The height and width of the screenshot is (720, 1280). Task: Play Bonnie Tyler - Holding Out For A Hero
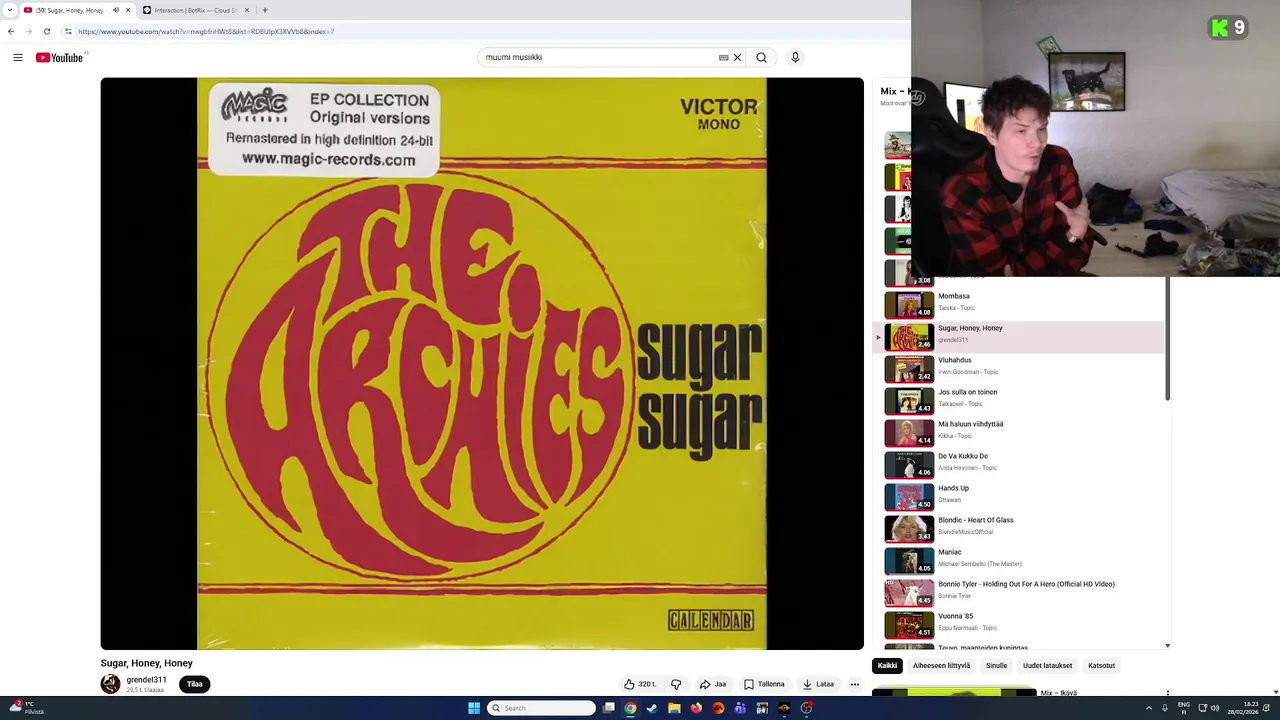coord(1020,592)
